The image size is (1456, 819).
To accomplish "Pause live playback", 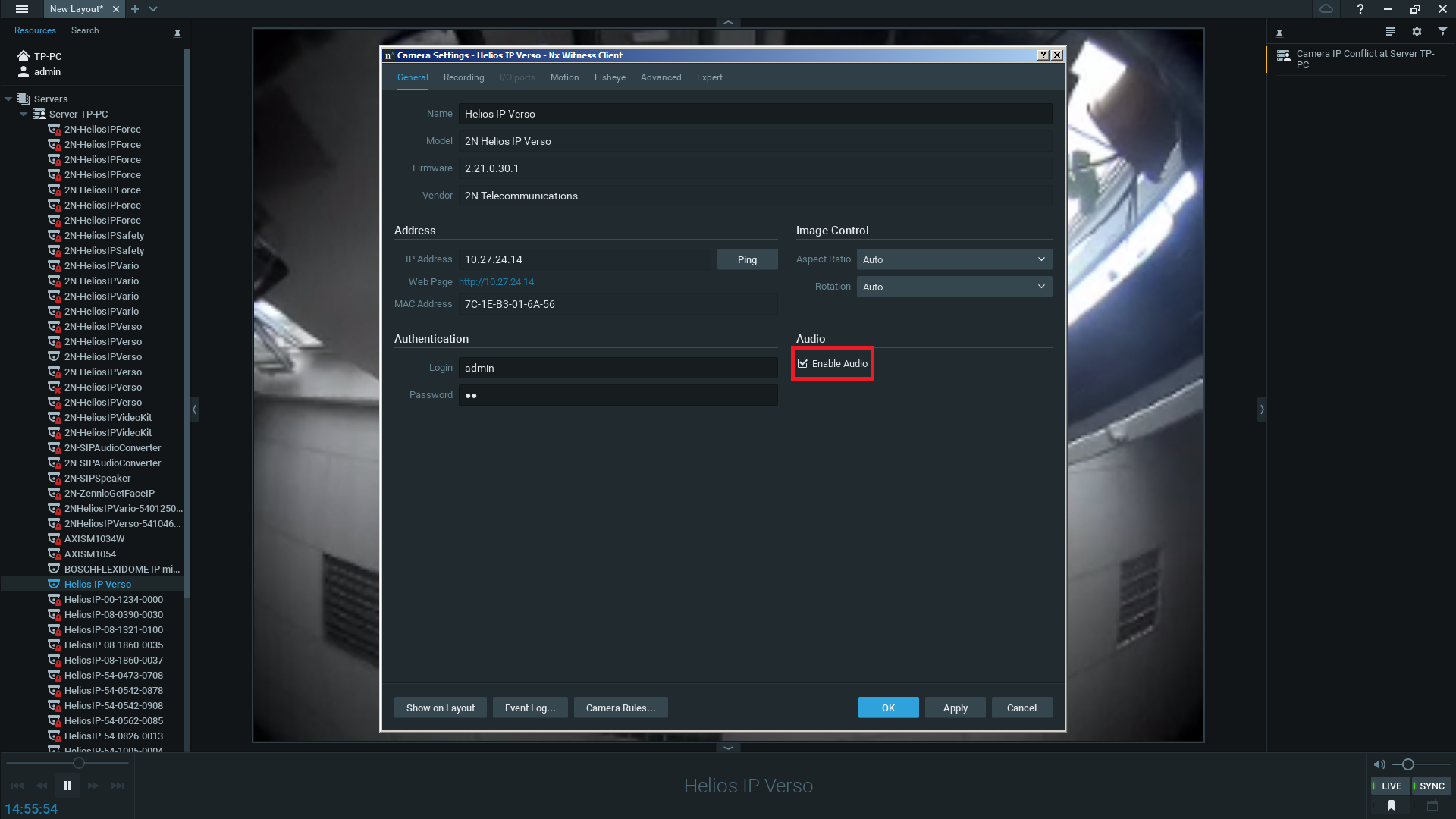I will [67, 786].
